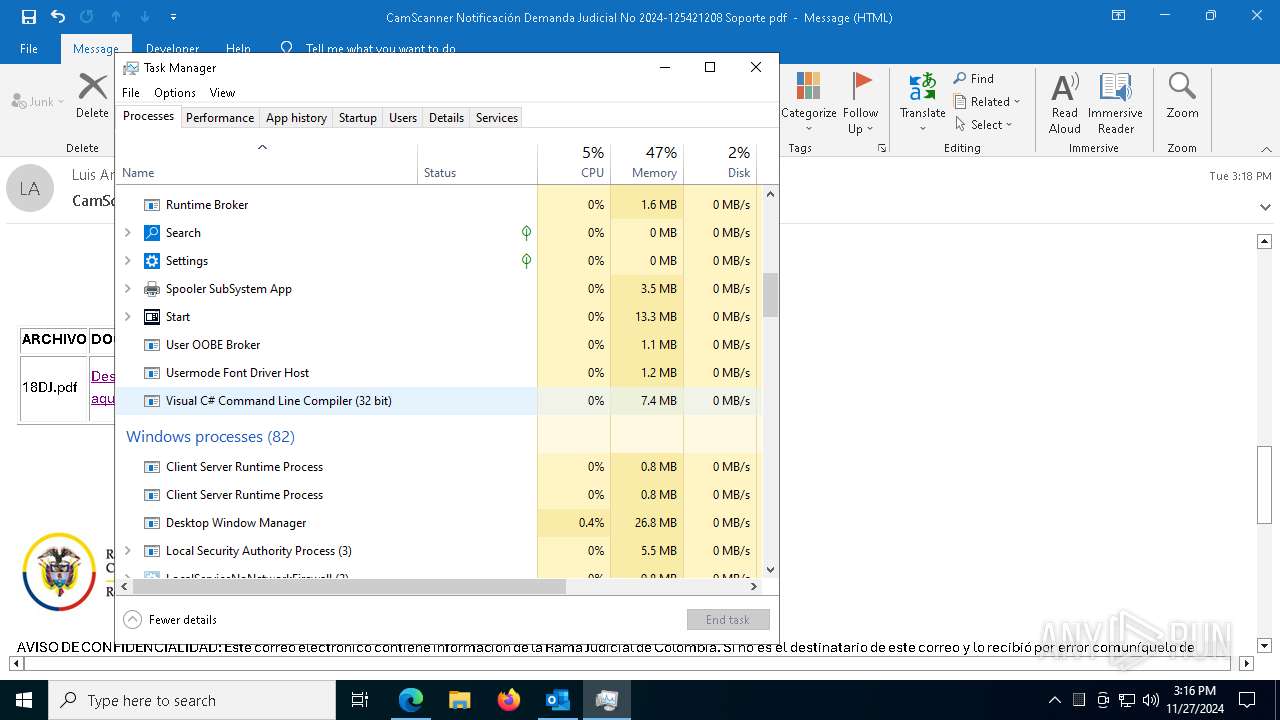The width and height of the screenshot is (1280, 720).
Task: Click the Status column header
Action: [477, 163]
